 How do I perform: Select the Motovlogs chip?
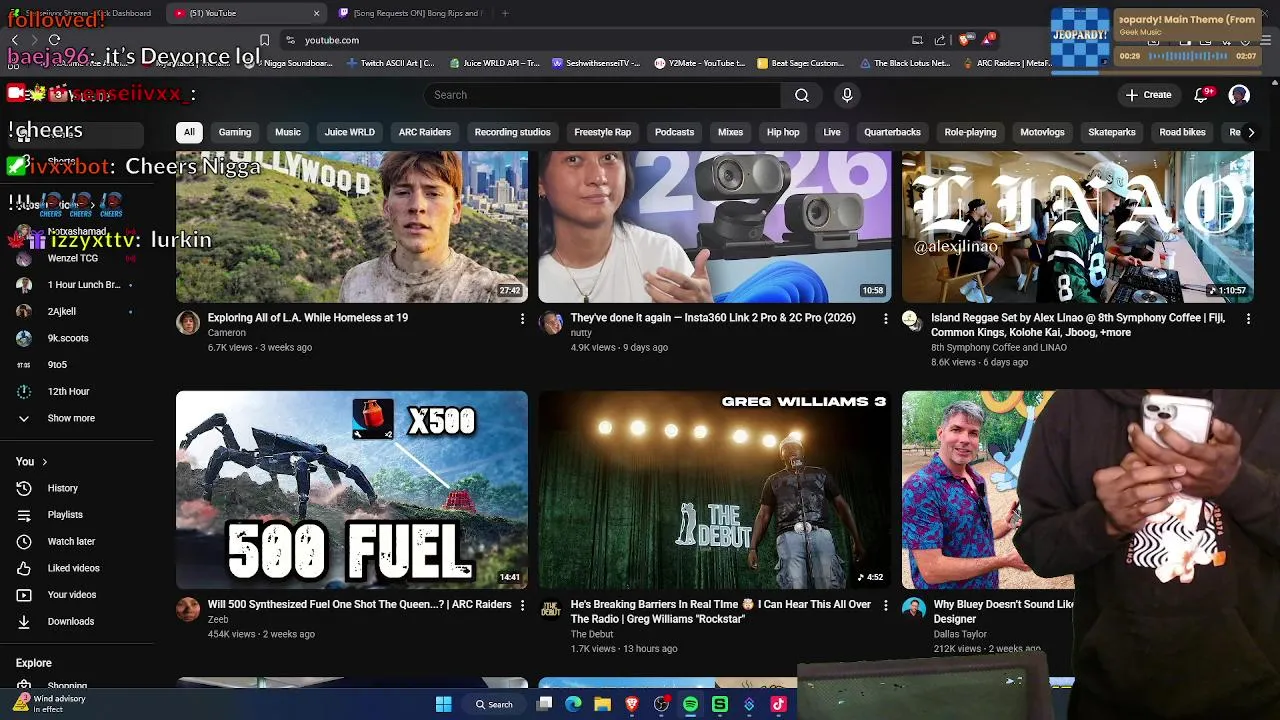click(x=1042, y=132)
